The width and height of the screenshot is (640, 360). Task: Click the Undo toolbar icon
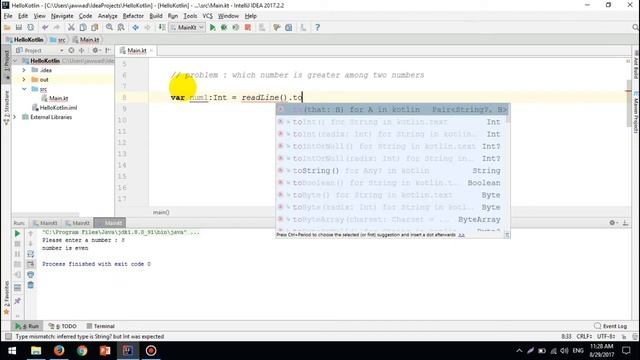coord(45,27)
